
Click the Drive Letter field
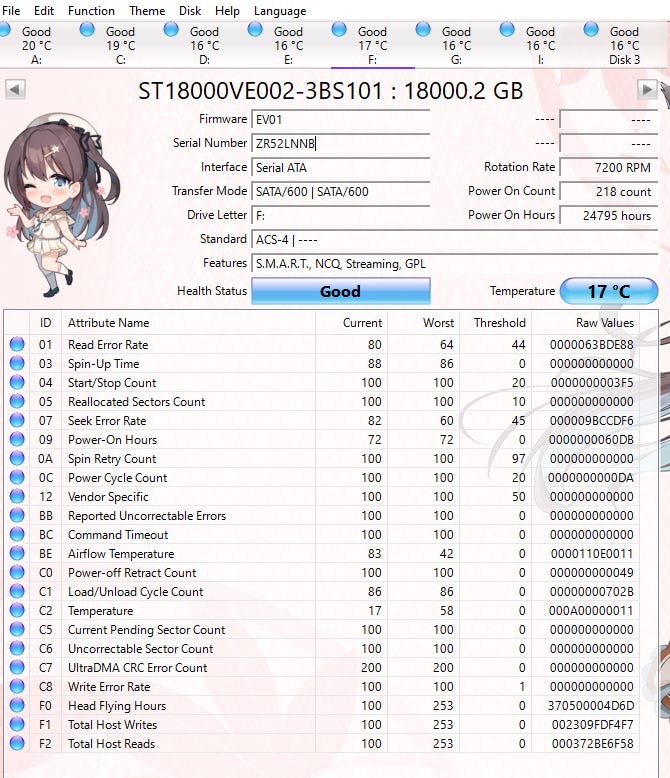pos(340,215)
